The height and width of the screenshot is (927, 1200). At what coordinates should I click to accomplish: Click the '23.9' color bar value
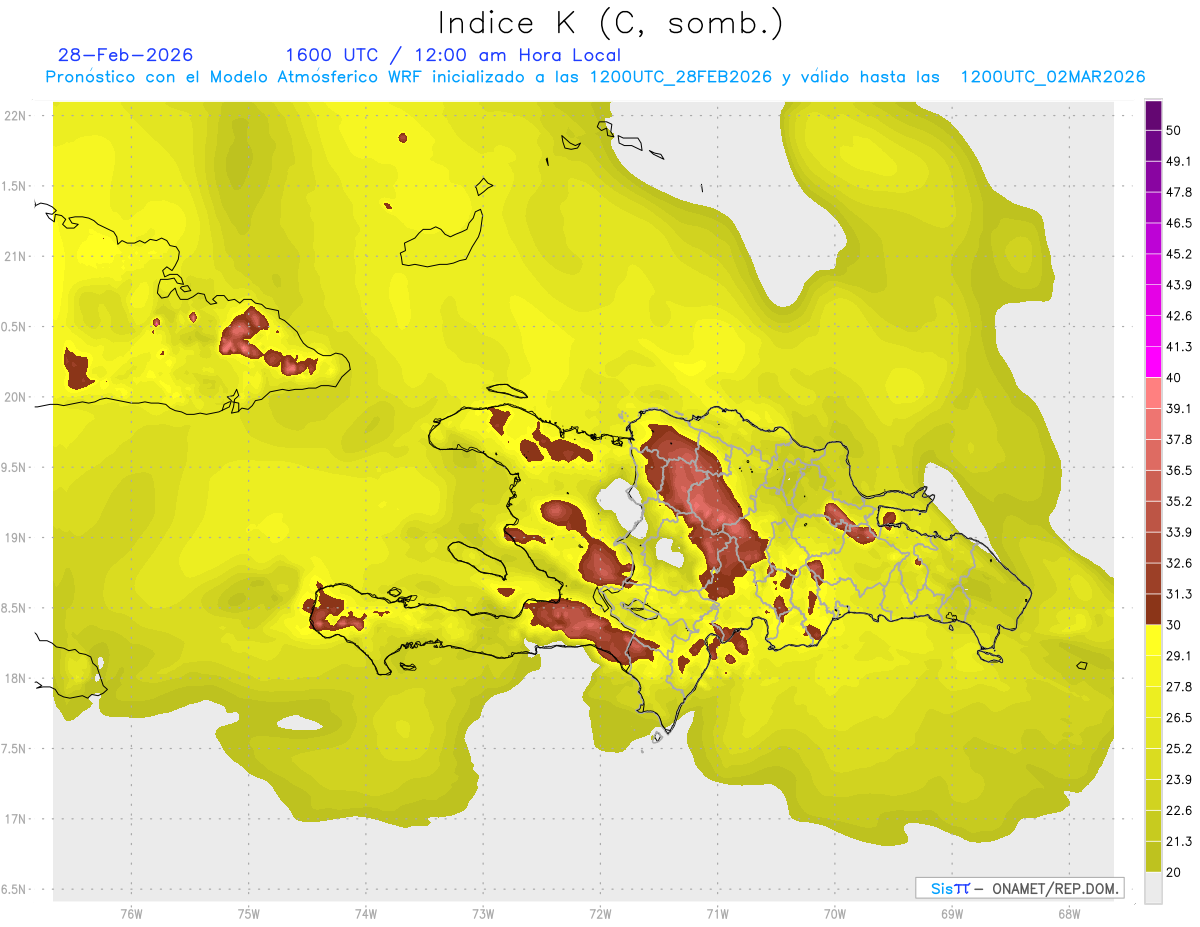click(1179, 780)
